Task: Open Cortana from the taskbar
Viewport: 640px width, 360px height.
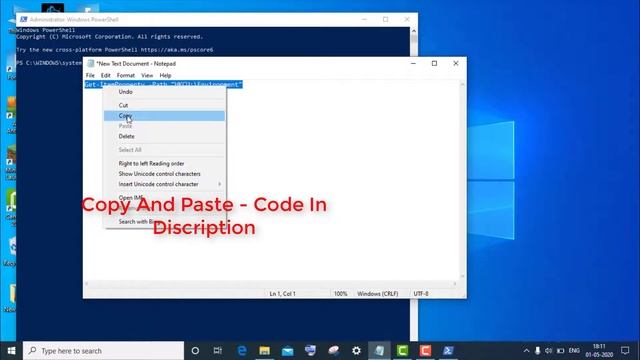Action: coord(195,351)
